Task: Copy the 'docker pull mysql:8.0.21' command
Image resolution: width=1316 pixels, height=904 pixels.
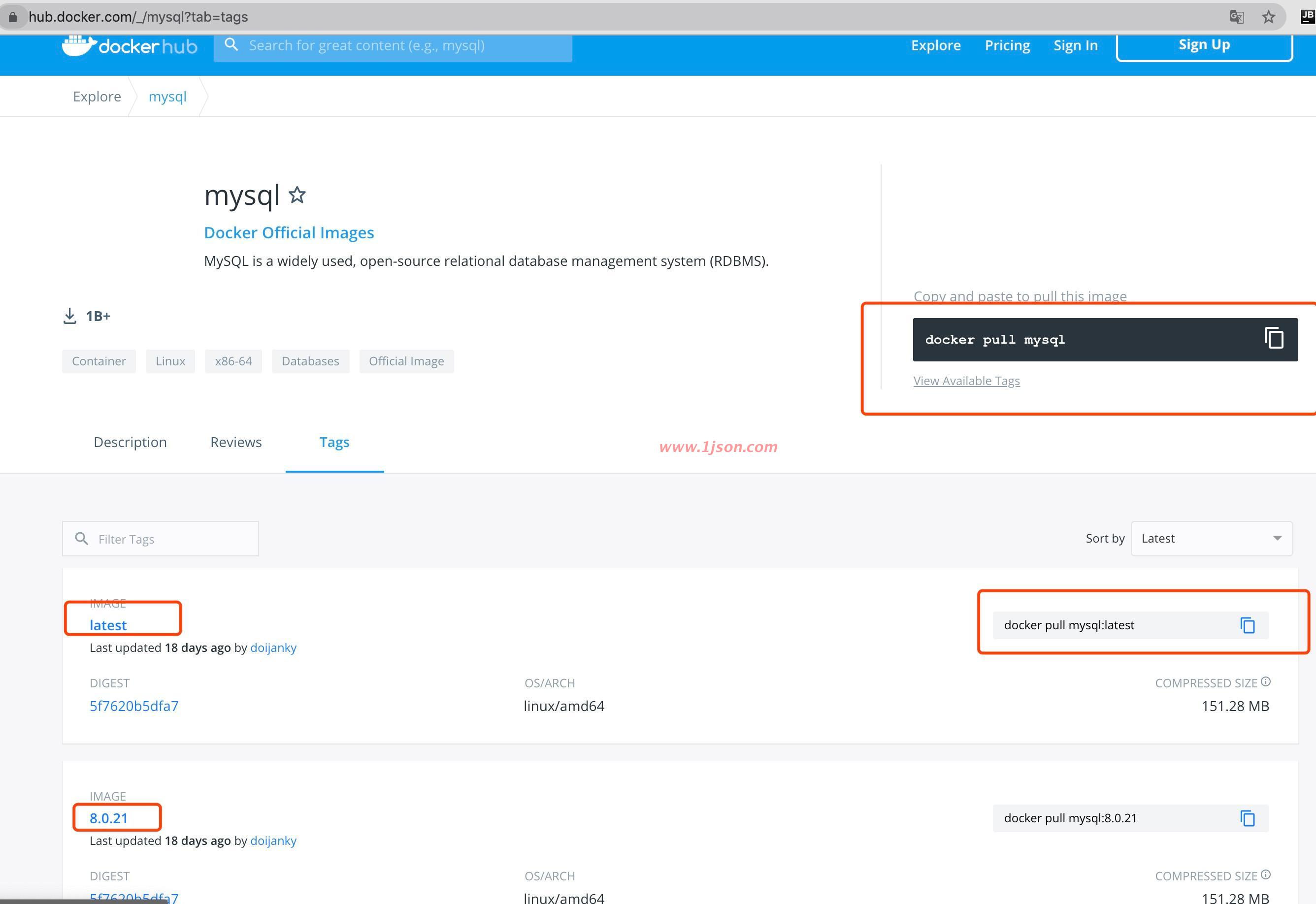Action: [x=1248, y=818]
